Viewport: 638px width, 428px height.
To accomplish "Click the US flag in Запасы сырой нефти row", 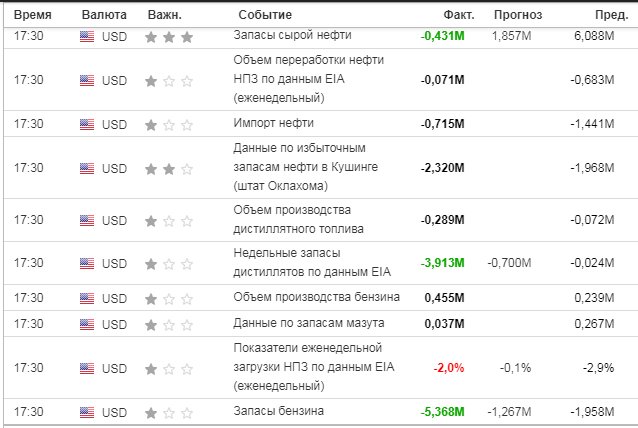I will coord(87,37).
